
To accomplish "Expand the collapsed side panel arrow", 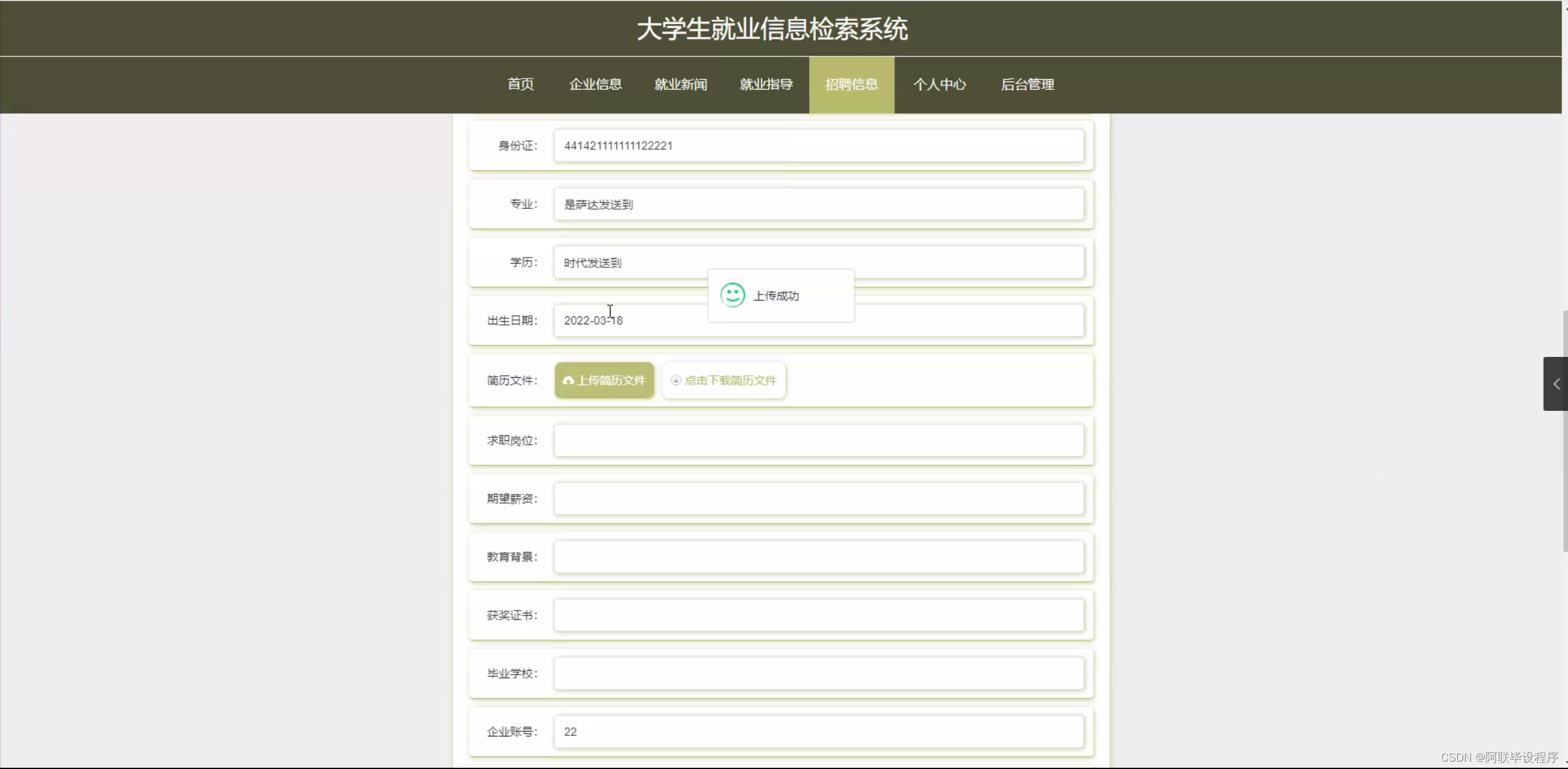I will coord(1556,384).
